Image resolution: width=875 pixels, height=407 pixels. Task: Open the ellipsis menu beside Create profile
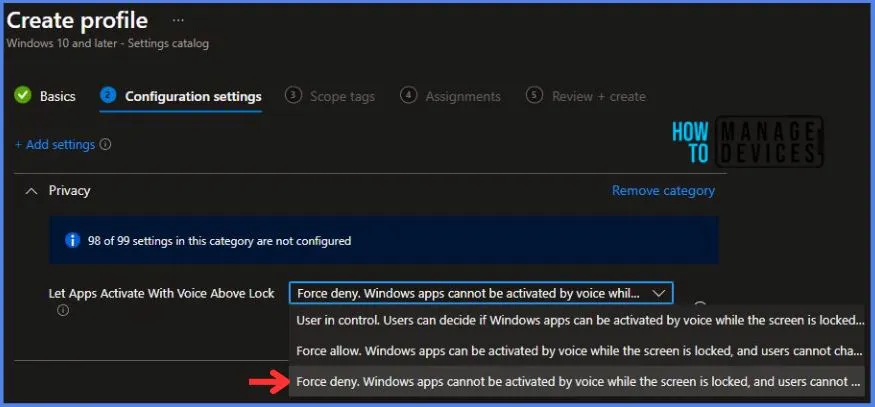click(178, 20)
